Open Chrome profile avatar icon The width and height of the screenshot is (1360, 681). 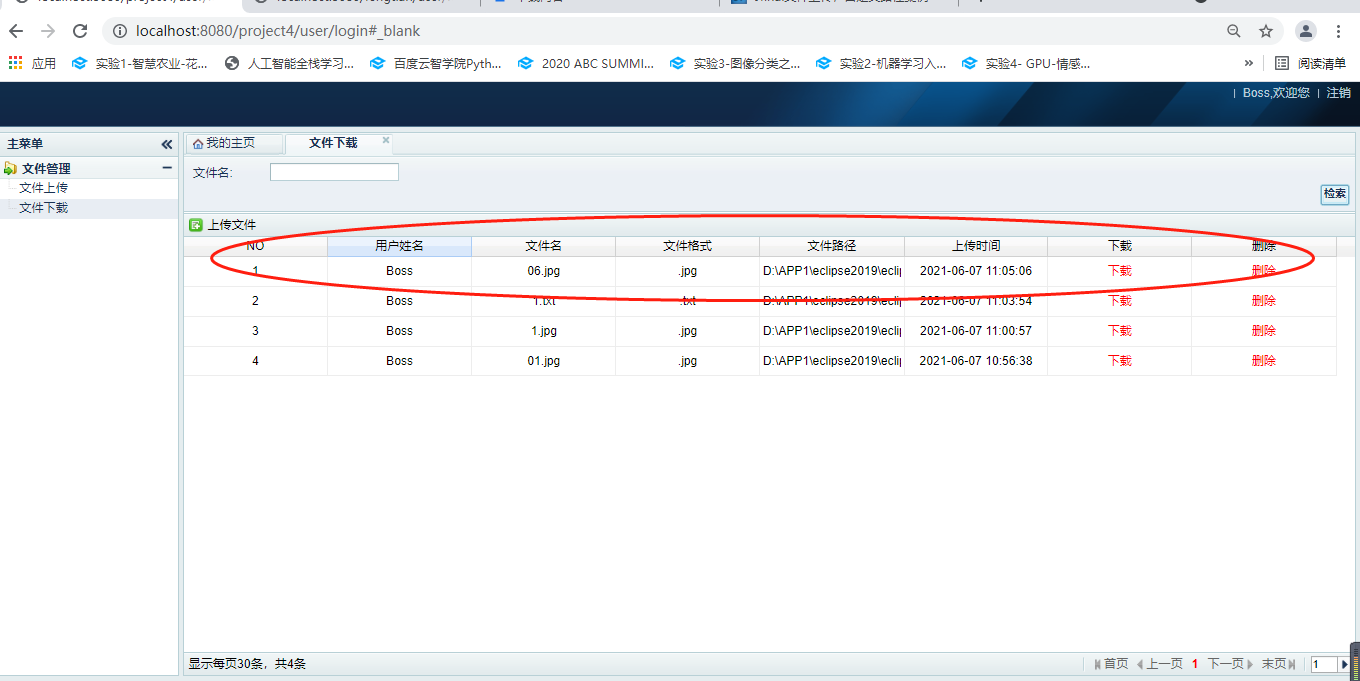pos(1306,31)
